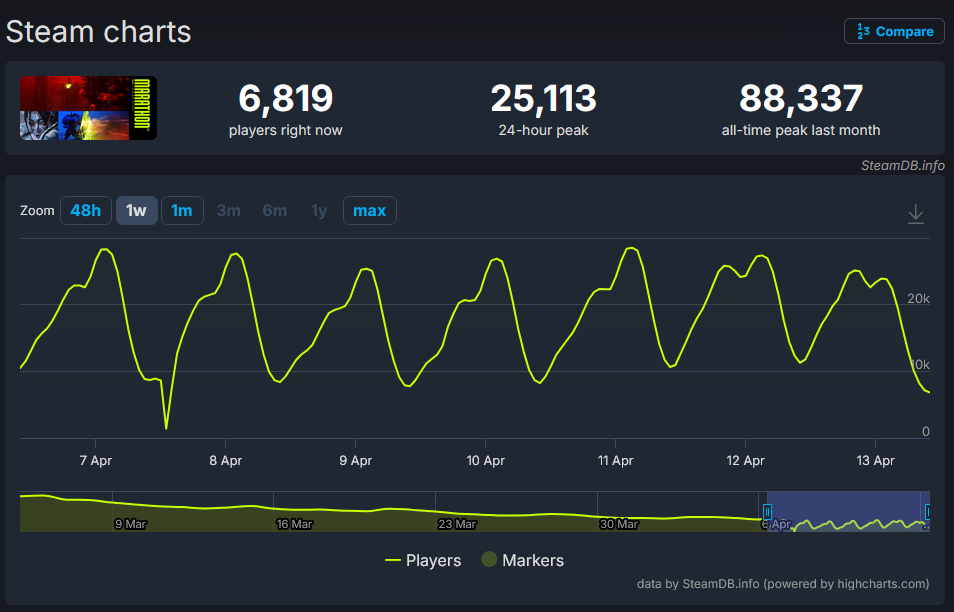The image size is (954, 612).
Task: Click the 11 Apr peak on chart line
Action: tap(632, 248)
